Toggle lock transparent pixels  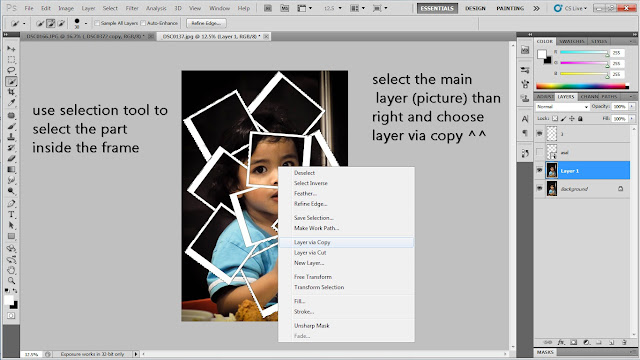(x=555, y=118)
